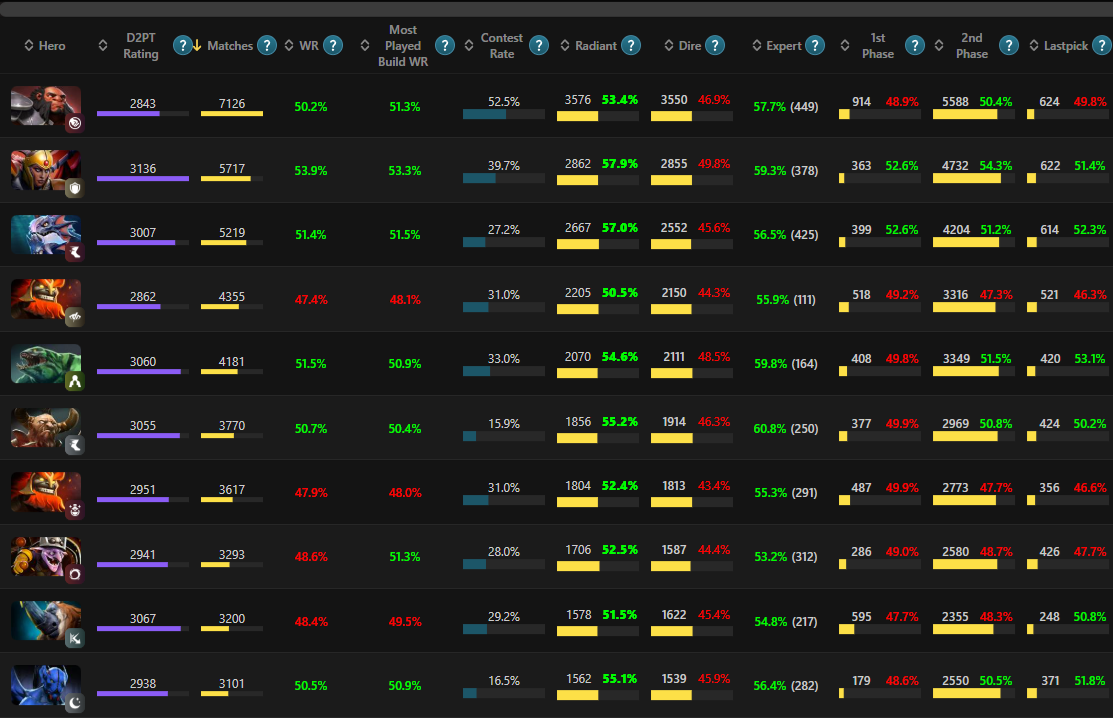Click the sort arrows beside 1st Phase
The width and height of the screenshot is (1113, 718).
pos(845,45)
